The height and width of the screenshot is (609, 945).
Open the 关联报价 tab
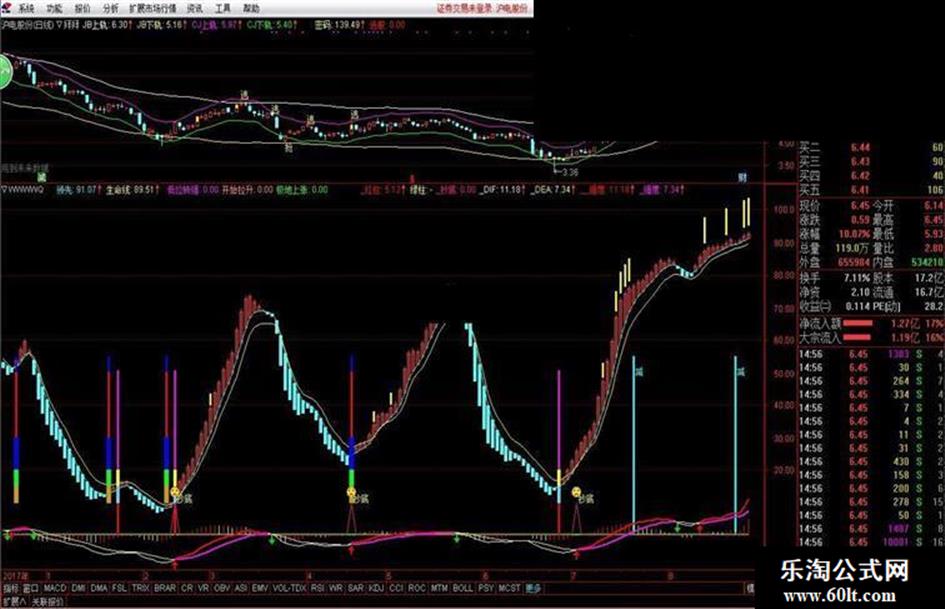tap(48, 601)
